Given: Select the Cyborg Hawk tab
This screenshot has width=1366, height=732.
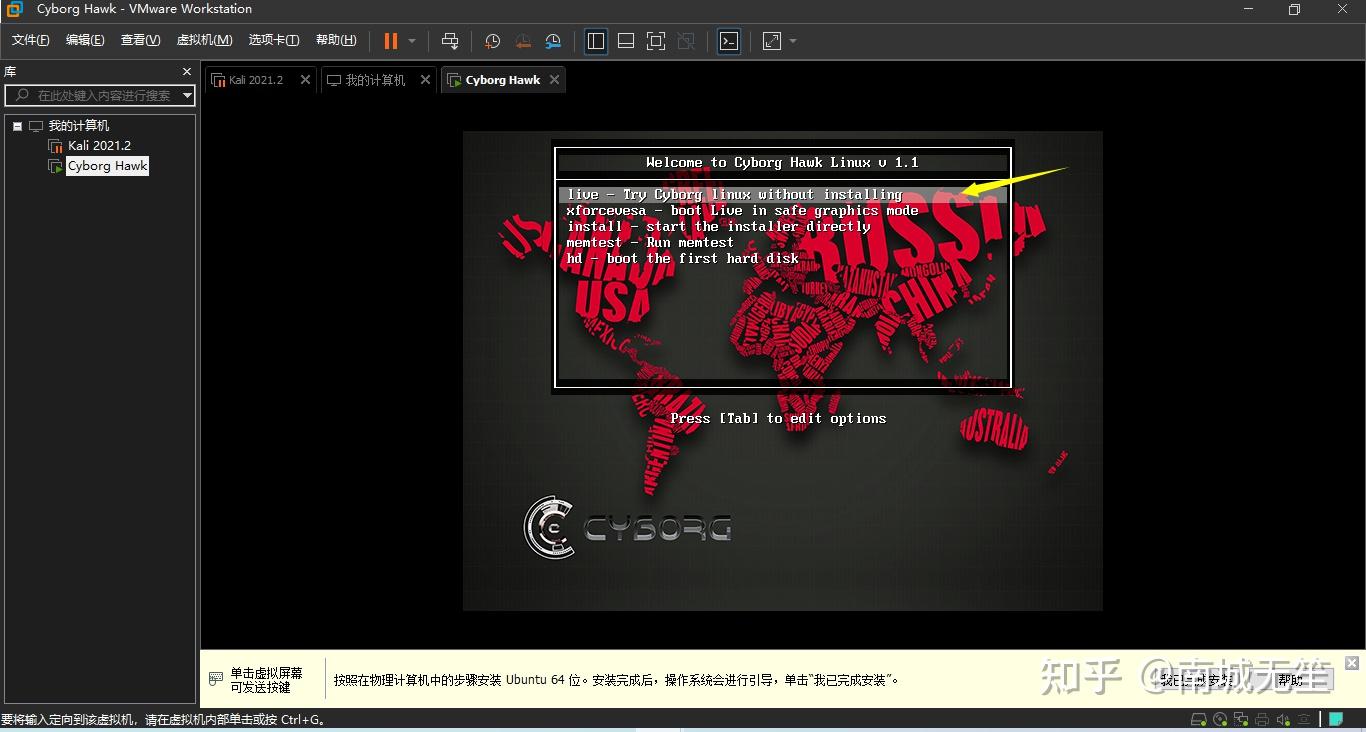Looking at the screenshot, I should point(503,80).
